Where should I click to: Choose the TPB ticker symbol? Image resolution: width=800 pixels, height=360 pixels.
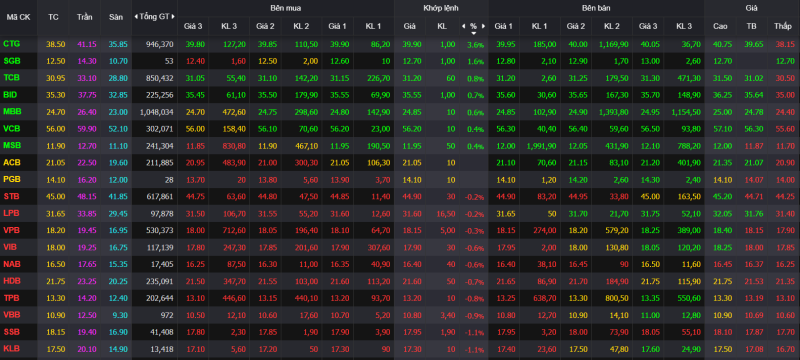(11, 298)
